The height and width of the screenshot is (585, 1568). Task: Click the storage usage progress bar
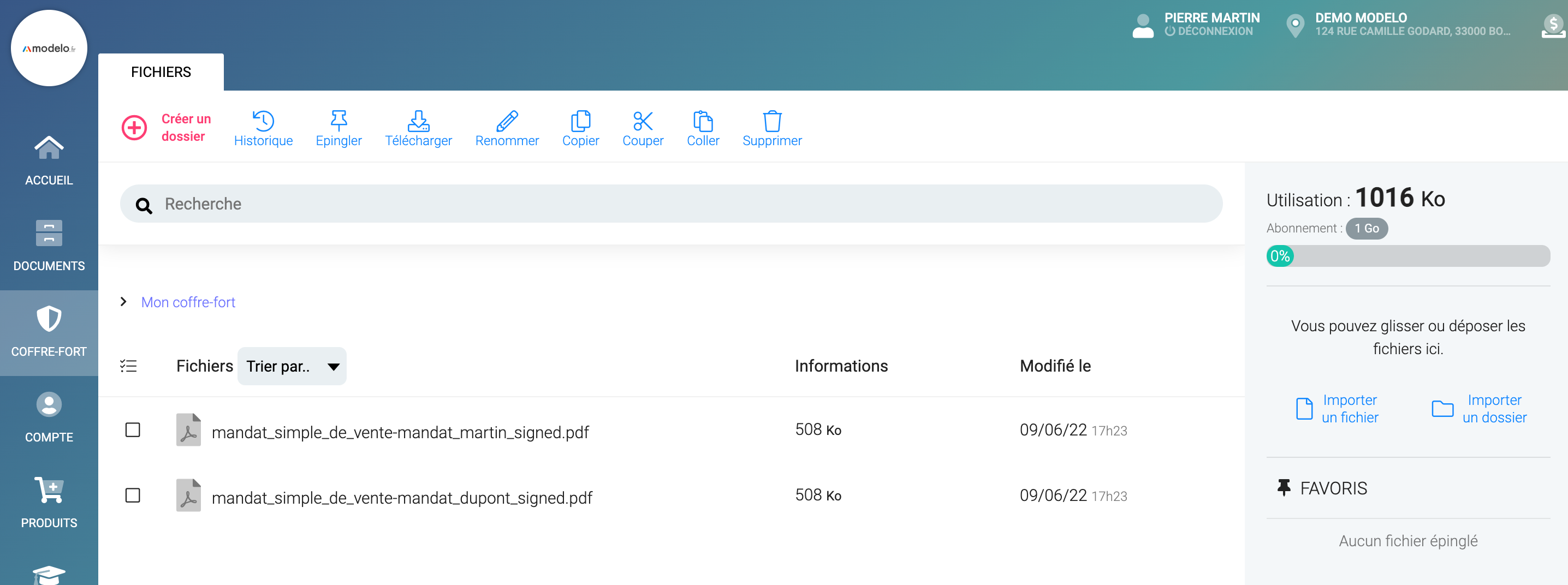[x=1407, y=256]
